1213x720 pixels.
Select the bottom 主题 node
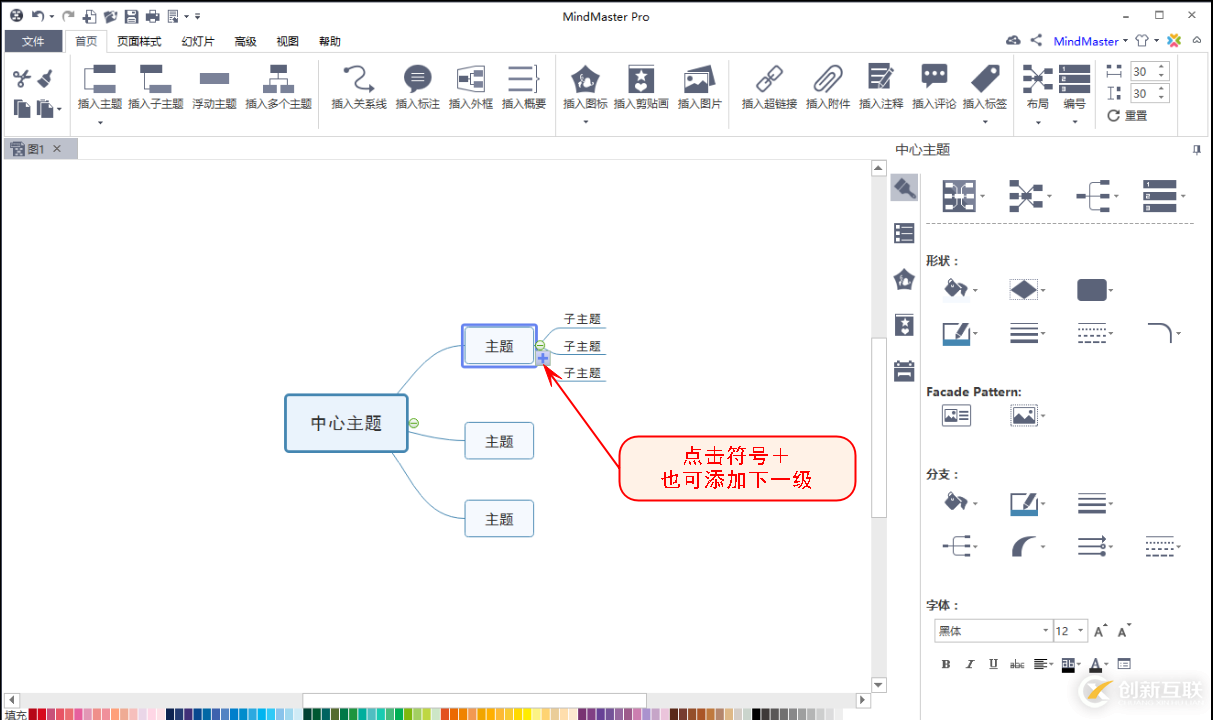[499, 519]
